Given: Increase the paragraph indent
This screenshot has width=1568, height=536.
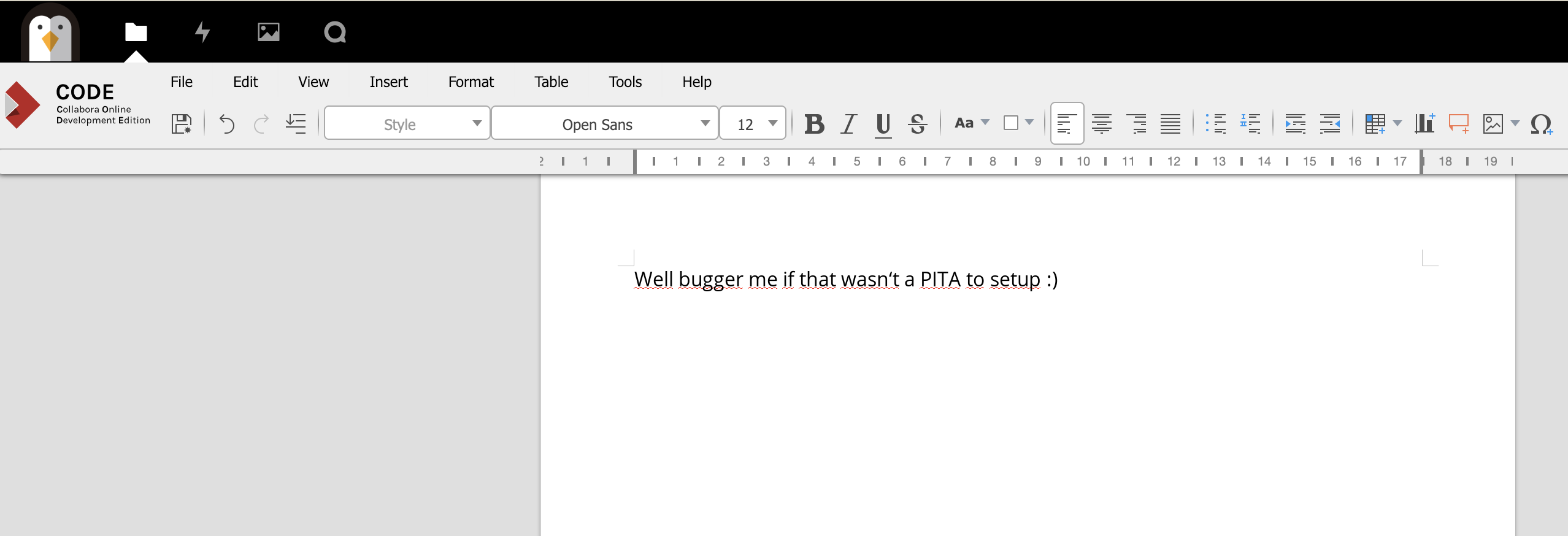Looking at the screenshot, I should 1295,124.
